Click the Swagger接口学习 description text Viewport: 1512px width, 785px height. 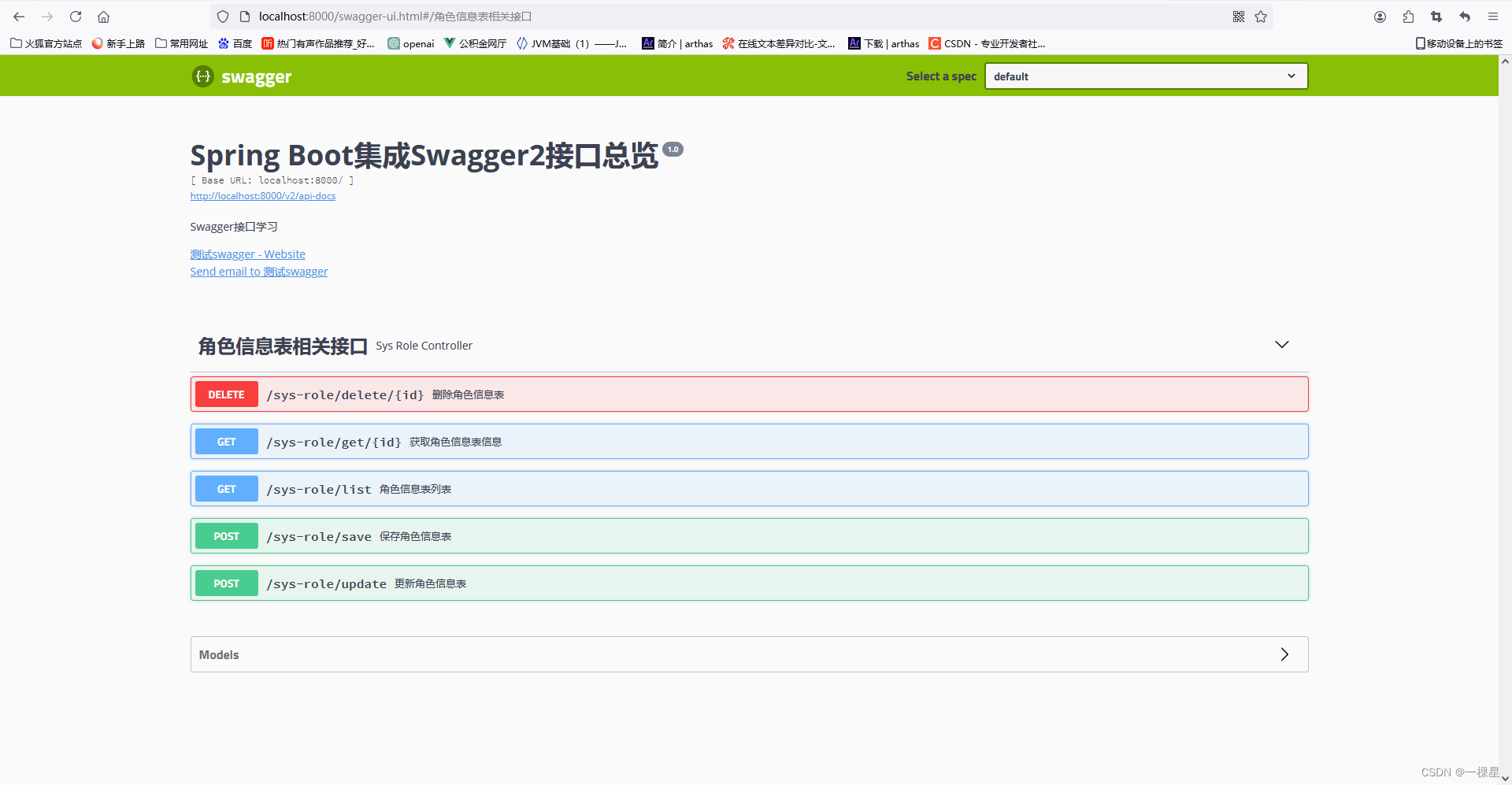pyautogui.click(x=234, y=227)
